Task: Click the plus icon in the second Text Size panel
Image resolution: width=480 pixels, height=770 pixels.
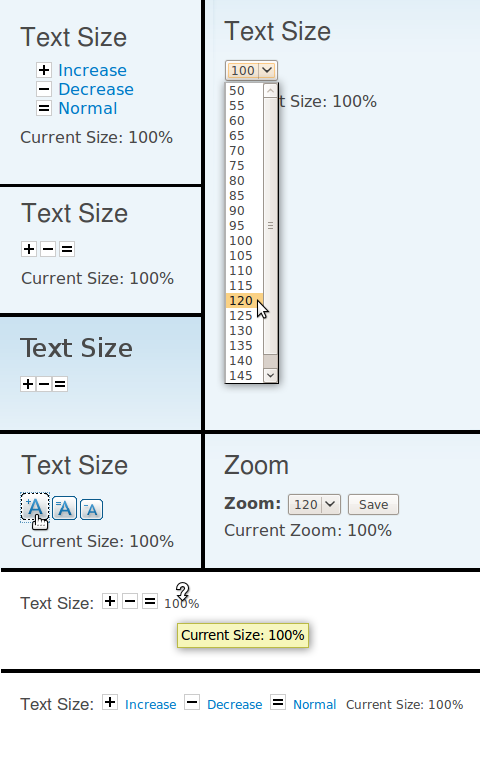Action: tap(29, 249)
